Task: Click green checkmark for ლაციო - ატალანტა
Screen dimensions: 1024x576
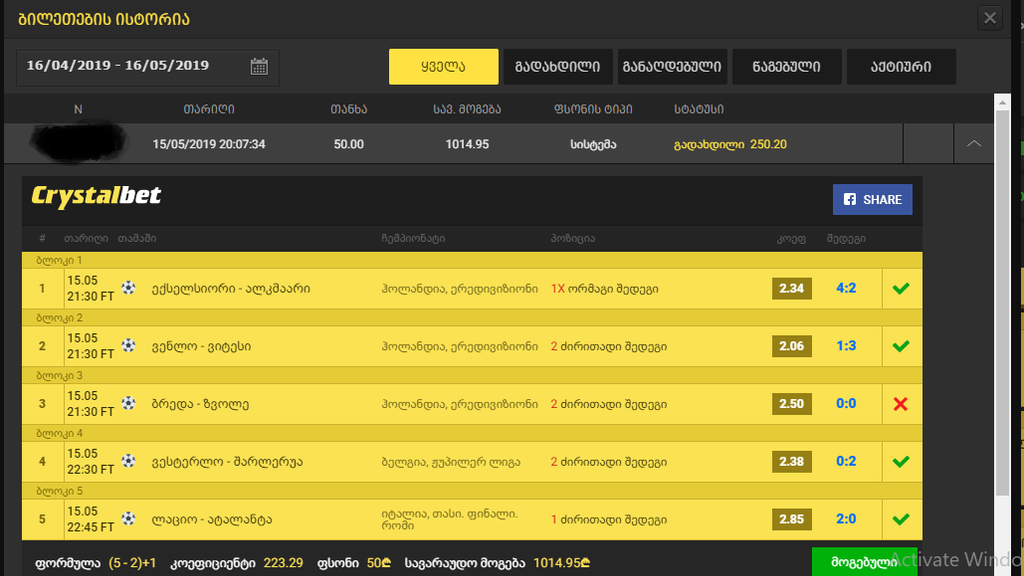Action: pyautogui.click(x=901, y=519)
